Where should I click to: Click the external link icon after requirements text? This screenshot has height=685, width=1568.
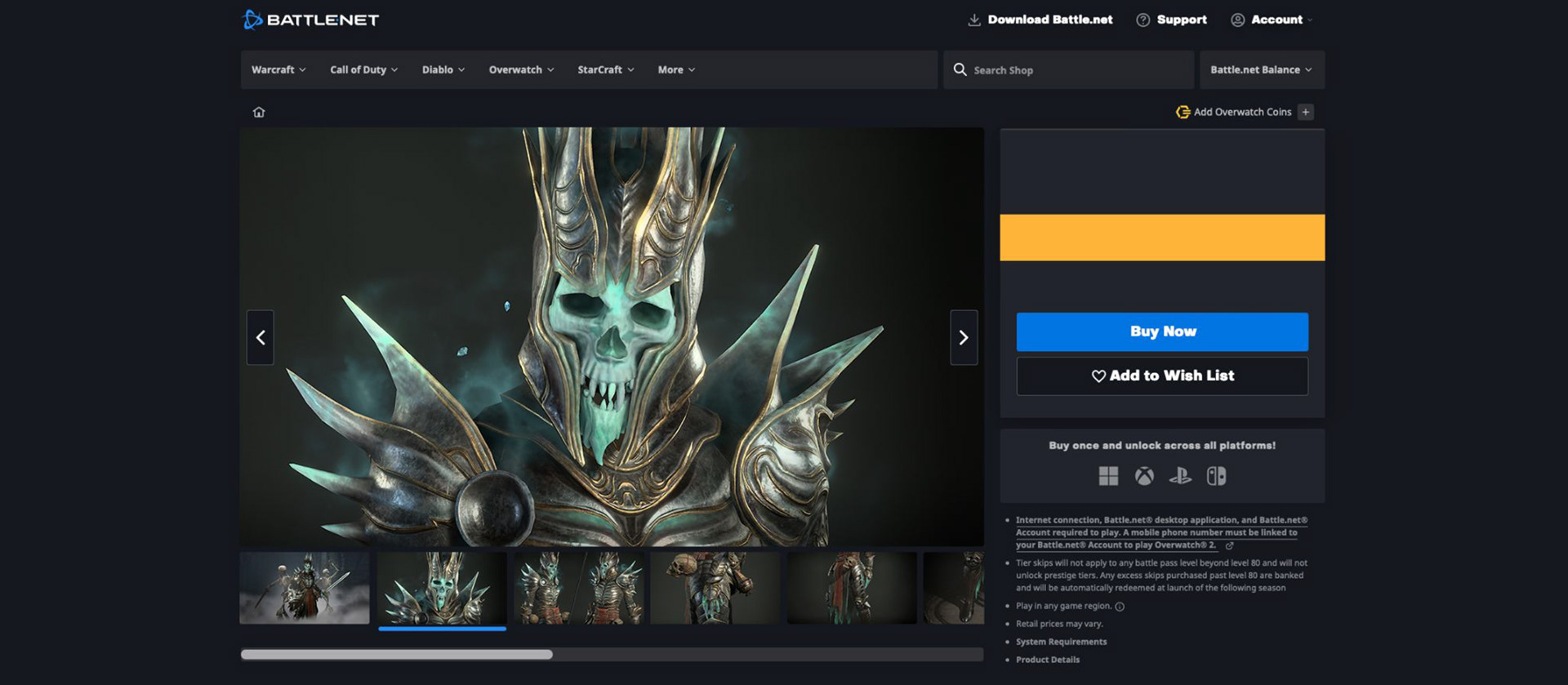point(1229,545)
